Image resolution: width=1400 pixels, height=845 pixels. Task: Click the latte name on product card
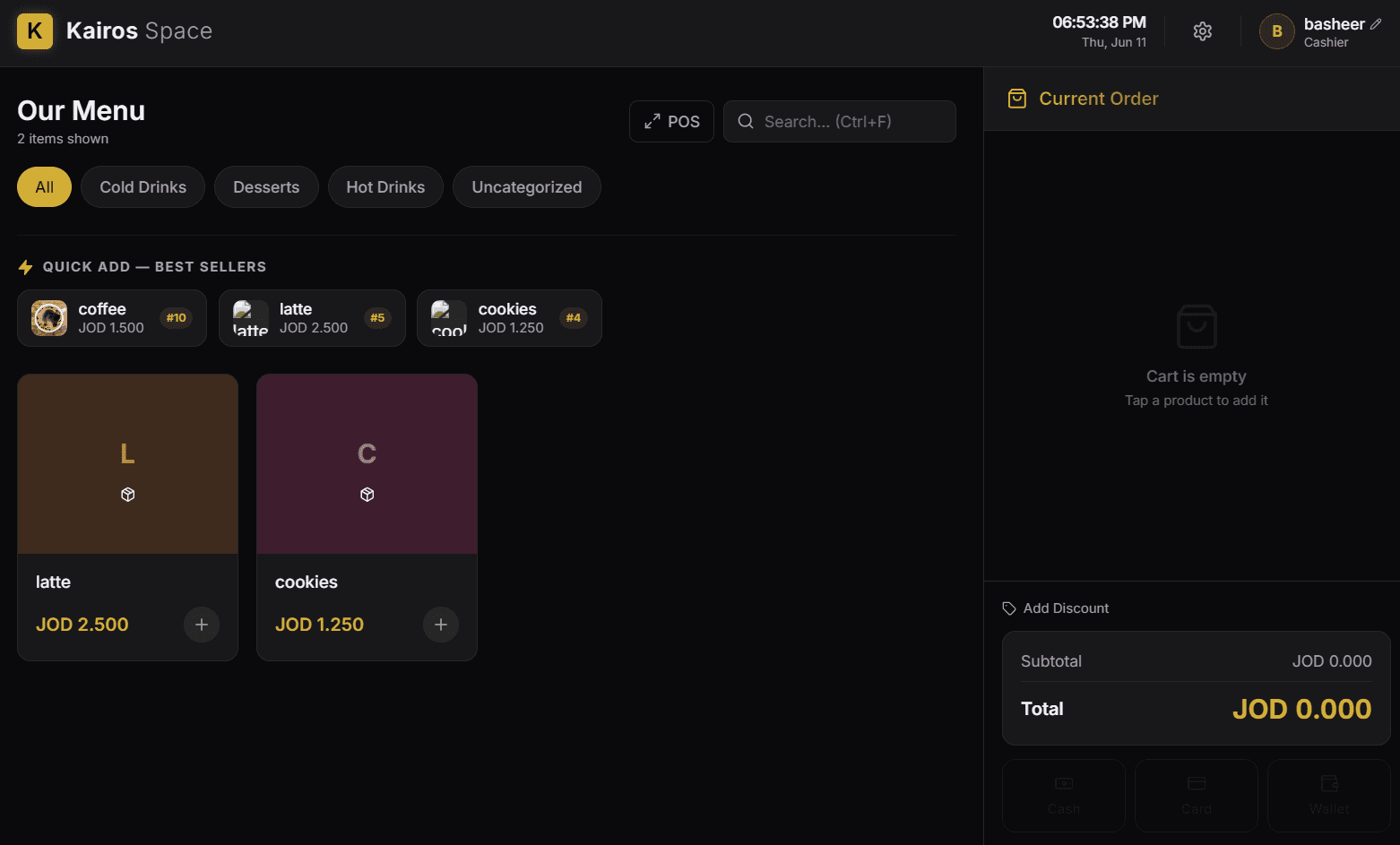click(x=53, y=582)
